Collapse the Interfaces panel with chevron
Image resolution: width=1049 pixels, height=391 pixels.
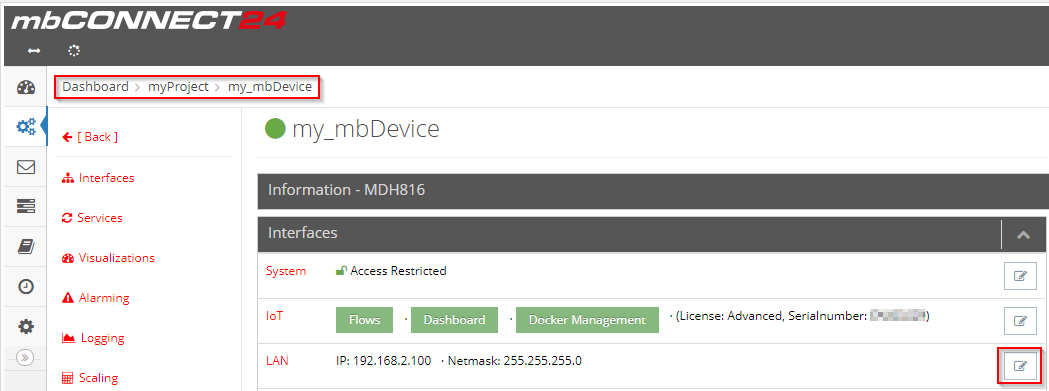tap(1023, 235)
